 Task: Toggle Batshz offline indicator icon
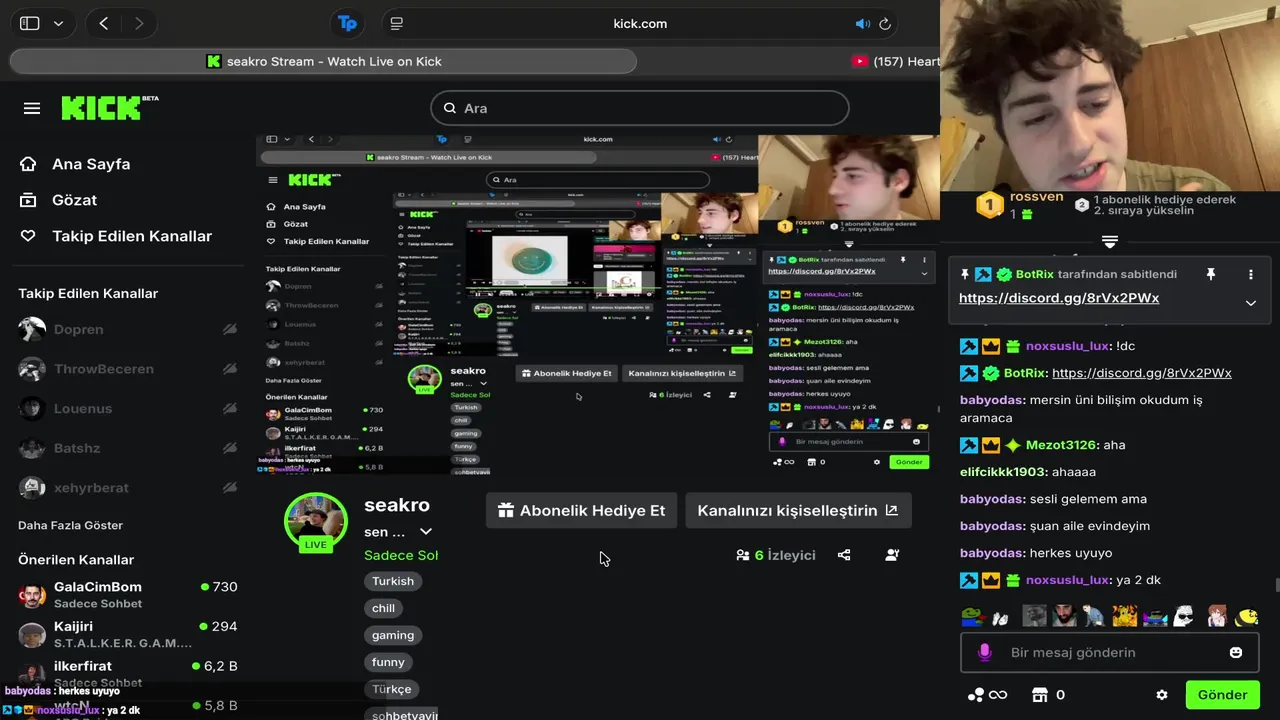(x=230, y=448)
